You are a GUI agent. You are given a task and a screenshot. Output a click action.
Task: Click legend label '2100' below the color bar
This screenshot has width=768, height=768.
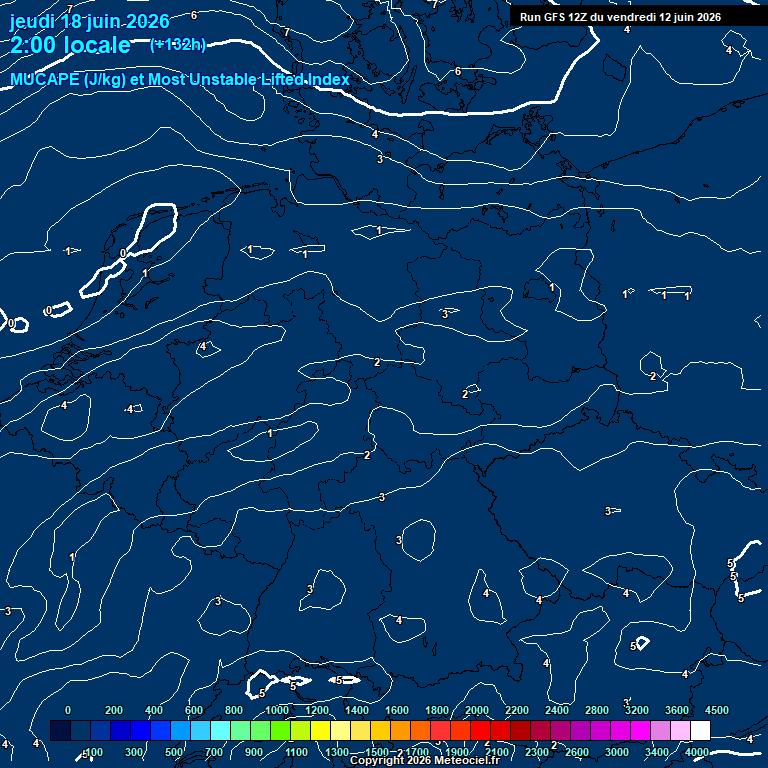click(497, 752)
